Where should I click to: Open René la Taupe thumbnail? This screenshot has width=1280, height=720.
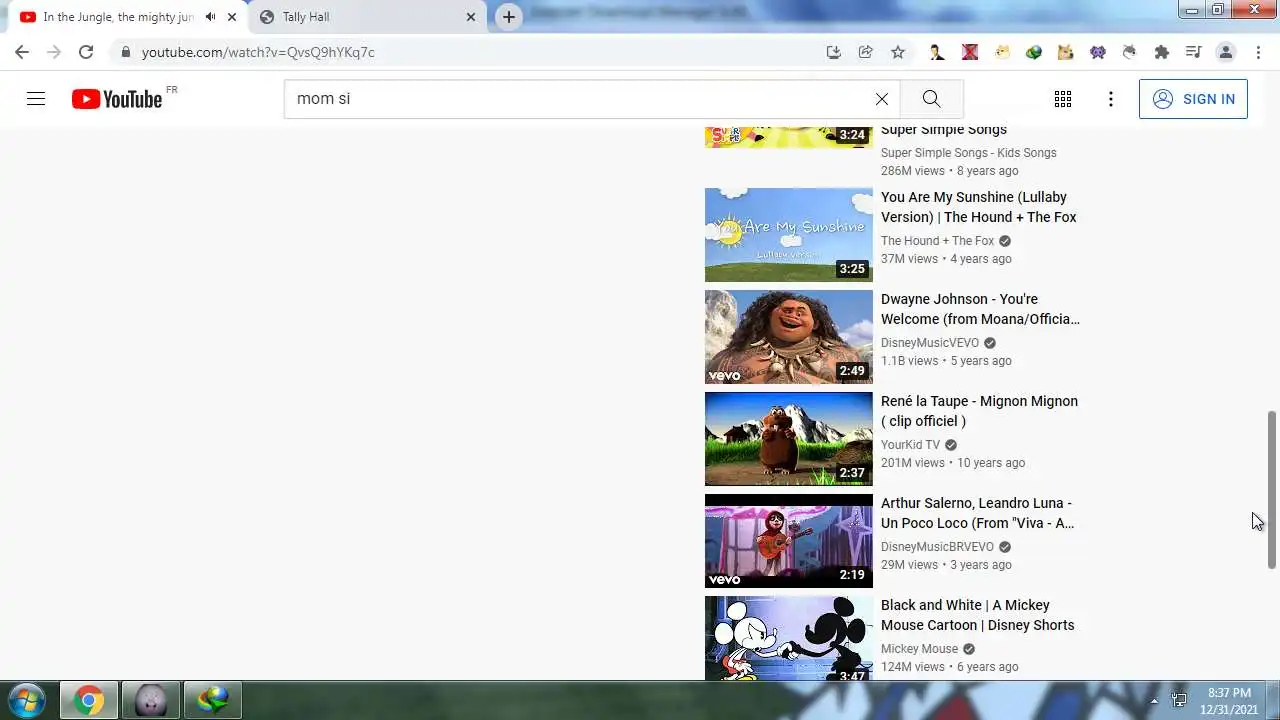pyautogui.click(x=789, y=439)
